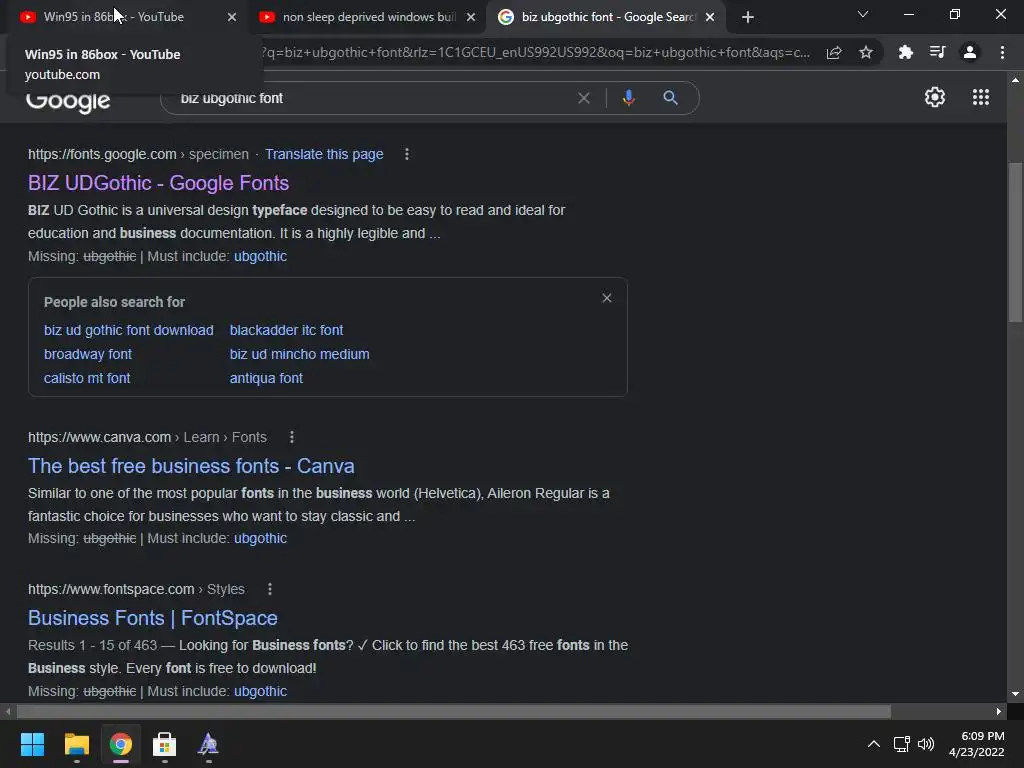Clear the search query with X
The image size is (1024, 768).
tap(584, 98)
